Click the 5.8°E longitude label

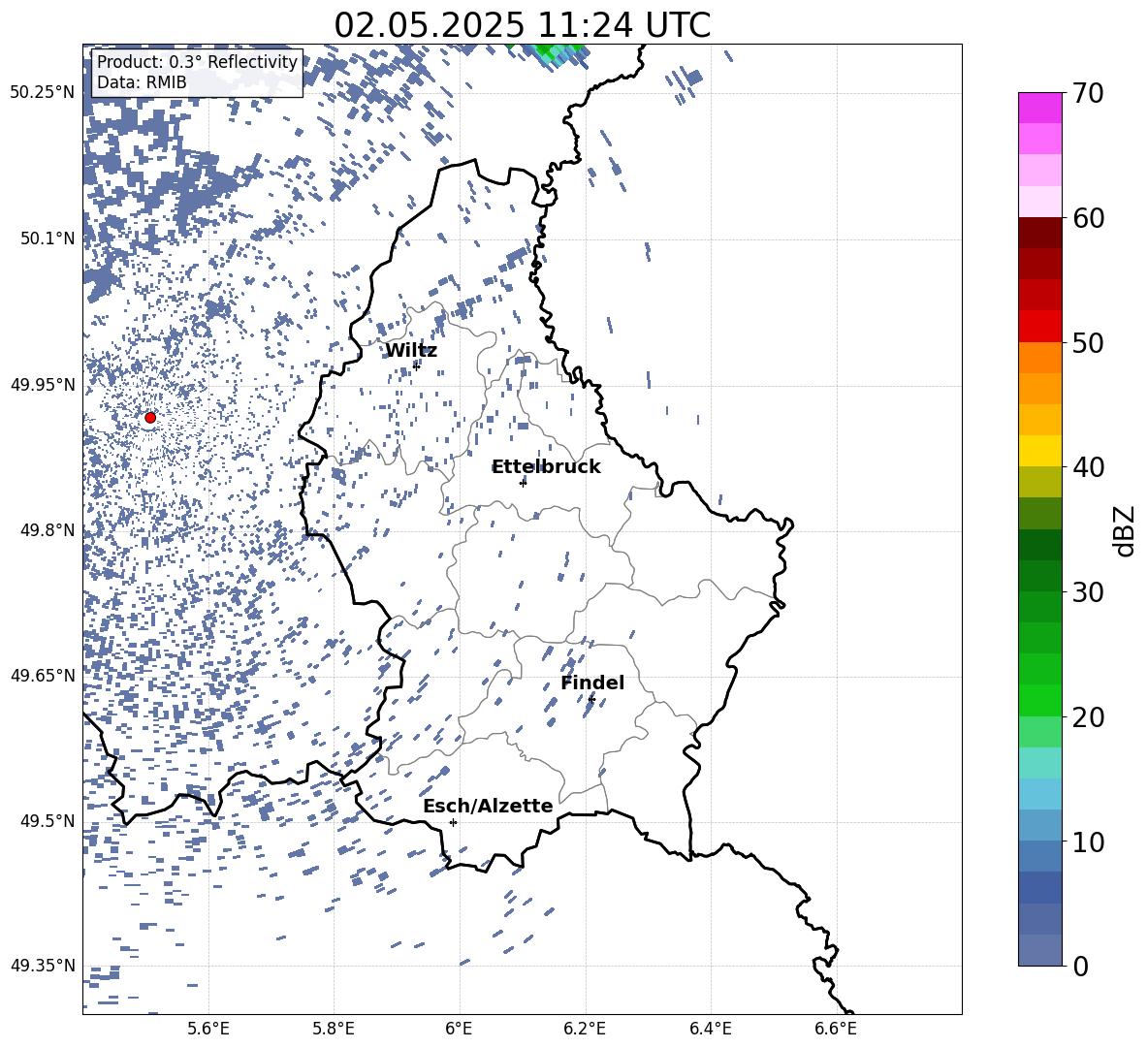coord(334,1029)
